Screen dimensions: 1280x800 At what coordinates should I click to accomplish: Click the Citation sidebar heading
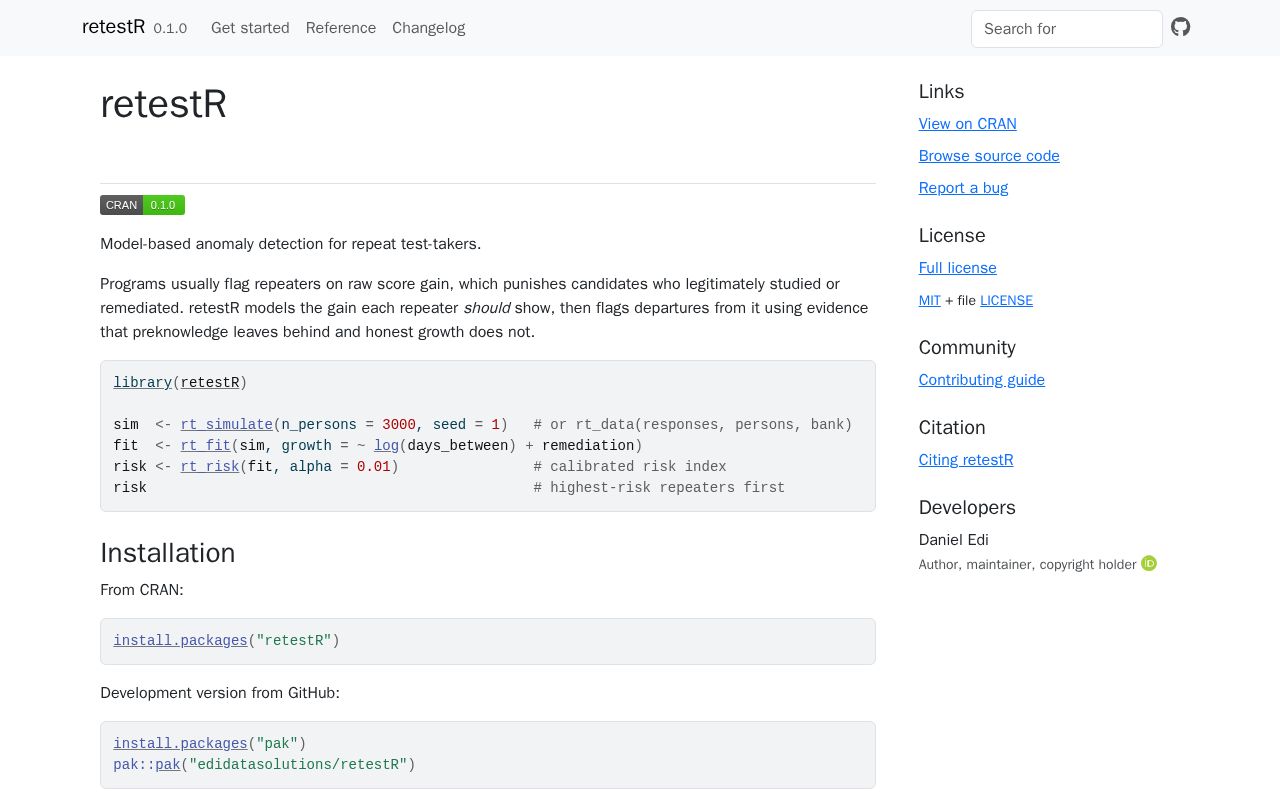952,428
